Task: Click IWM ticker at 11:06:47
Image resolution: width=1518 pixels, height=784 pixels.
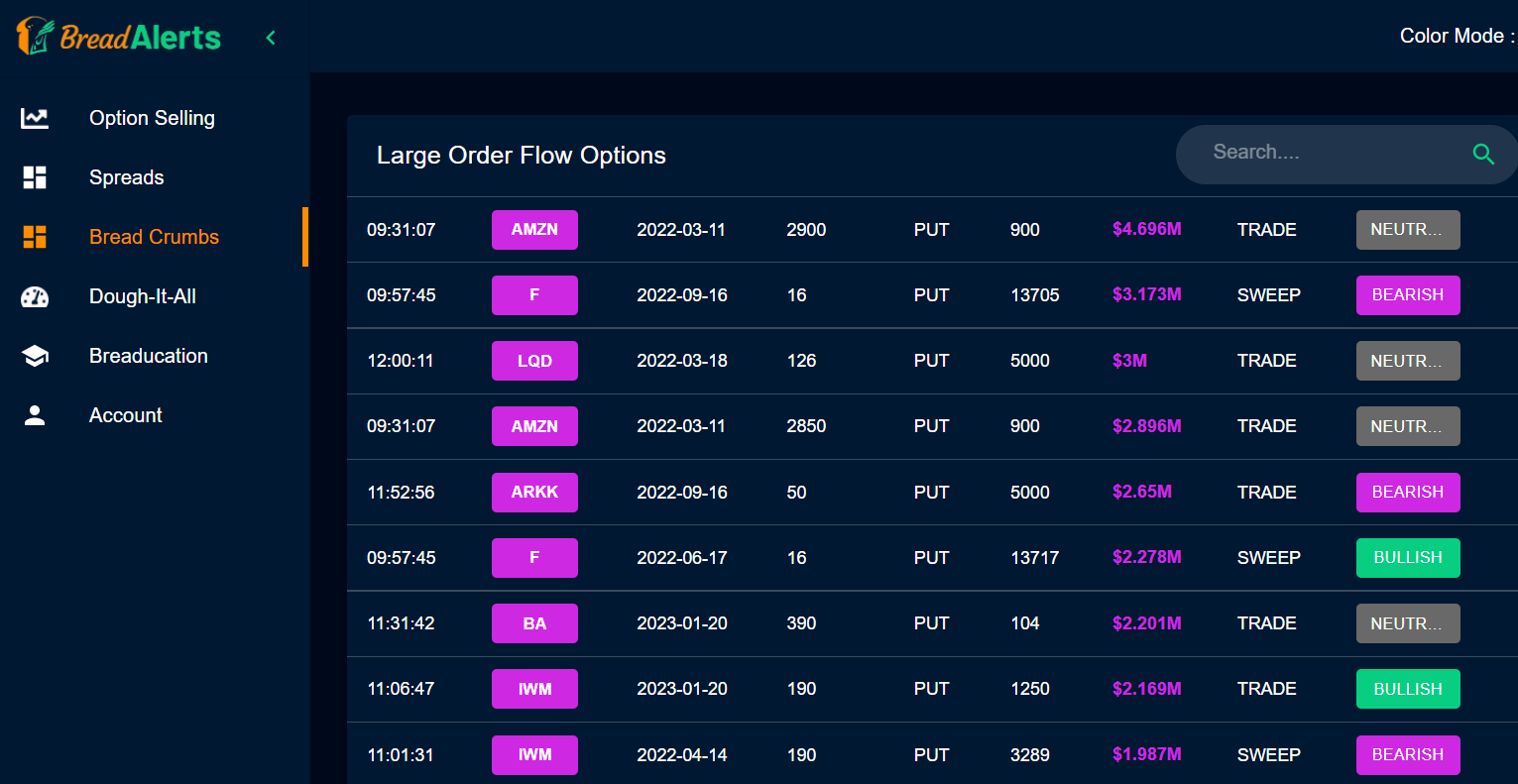Action: [534, 689]
